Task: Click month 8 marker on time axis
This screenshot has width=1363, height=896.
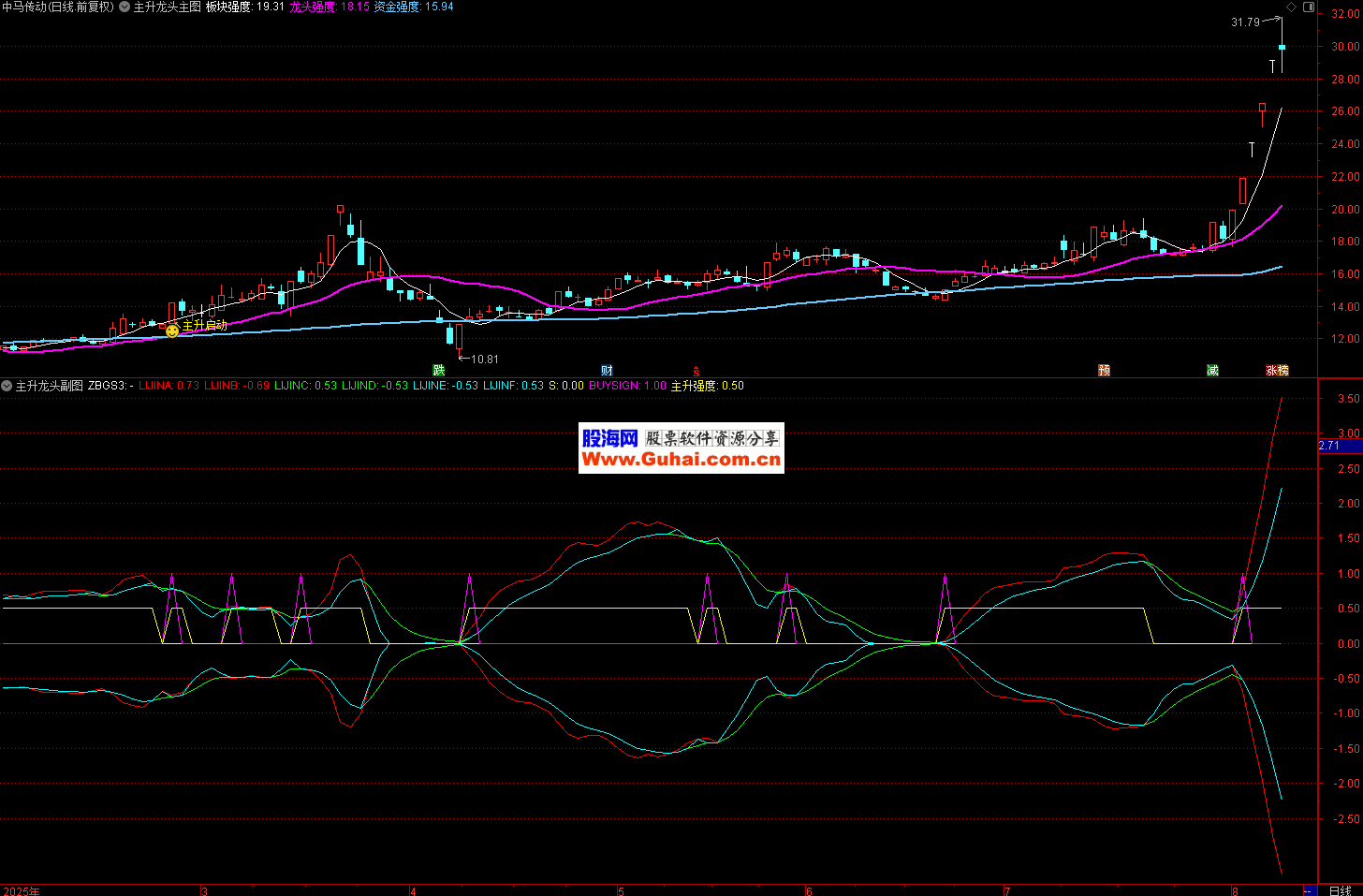Action: (x=1235, y=890)
